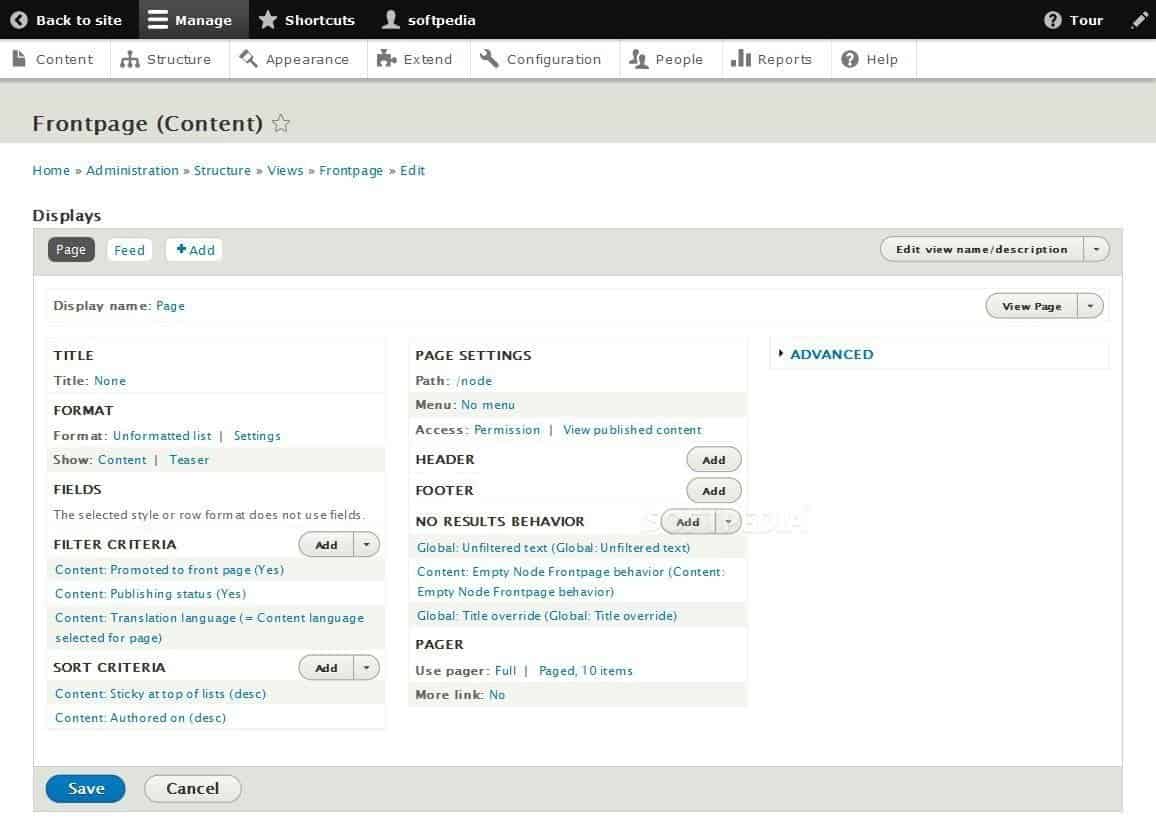Click the Administration breadcrumb link
1156x825 pixels.
pyautogui.click(x=133, y=170)
